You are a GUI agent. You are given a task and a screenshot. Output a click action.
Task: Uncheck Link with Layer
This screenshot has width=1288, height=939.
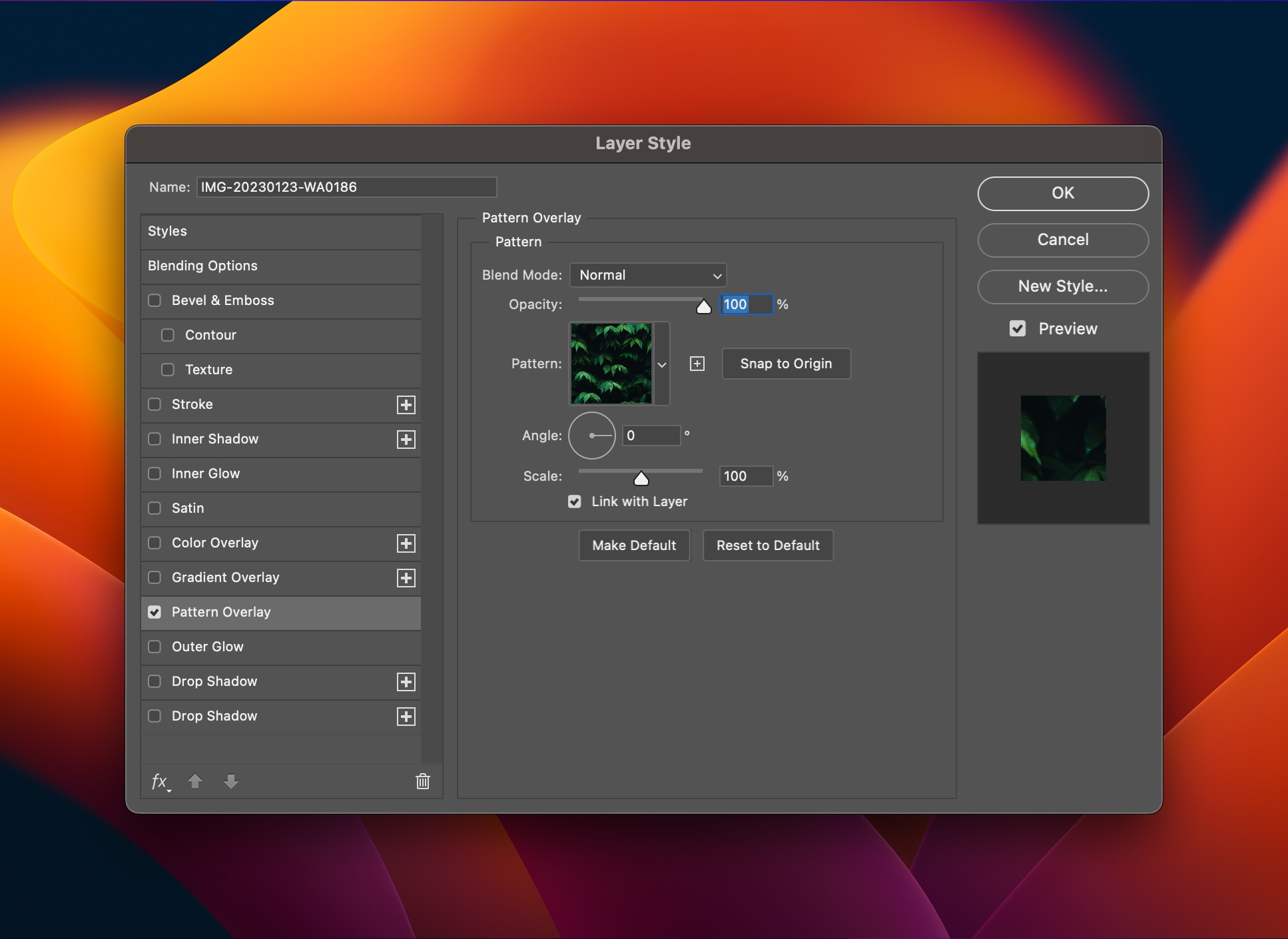pyautogui.click(x=575, y=501)
